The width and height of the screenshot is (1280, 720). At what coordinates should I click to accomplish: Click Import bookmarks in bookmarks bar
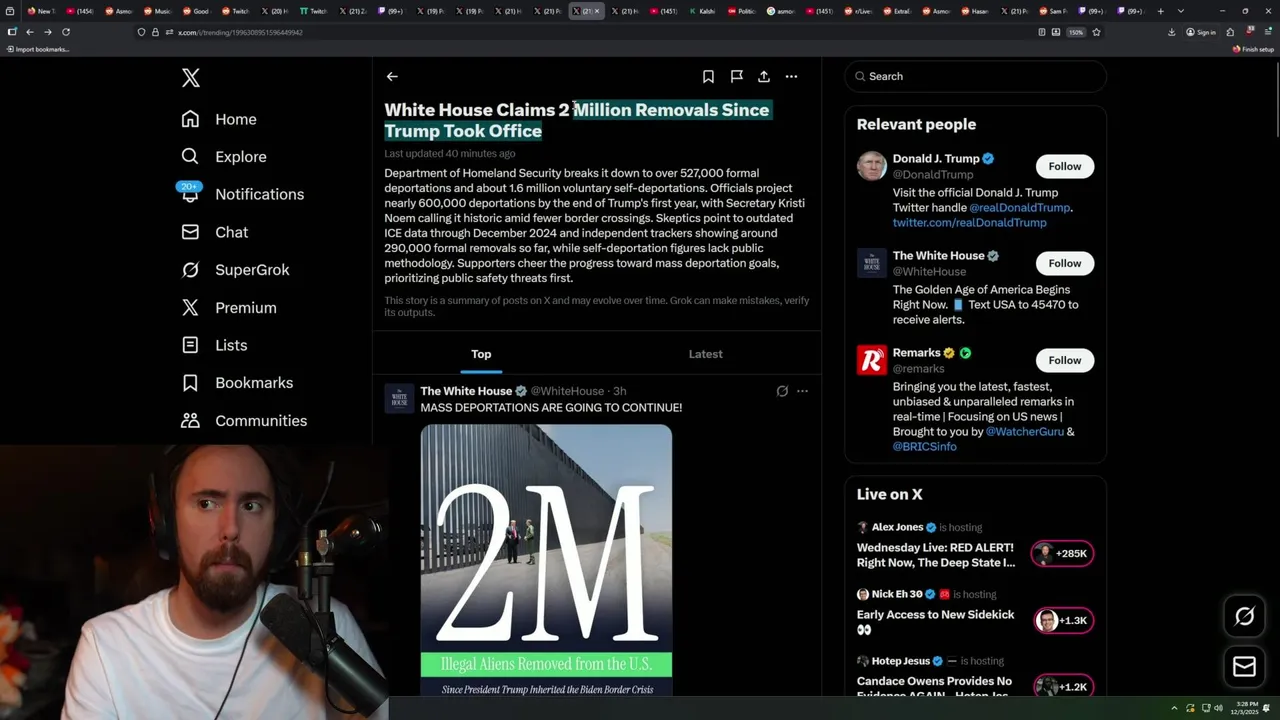tap(36, 49)
